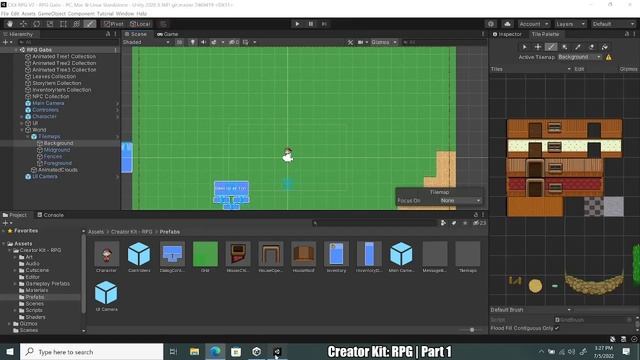The width and height of the screenshot is (640, 360).
Task: Choose the Tile Palette Eraser tool
Action: (x=591, y=47)
